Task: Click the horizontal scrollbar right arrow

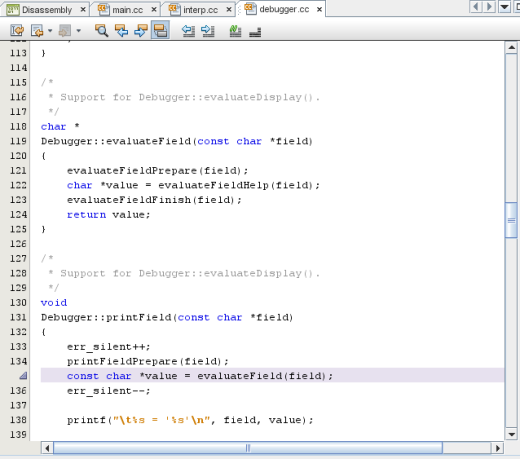Action: pyautogui.click(x=498, y=448)
